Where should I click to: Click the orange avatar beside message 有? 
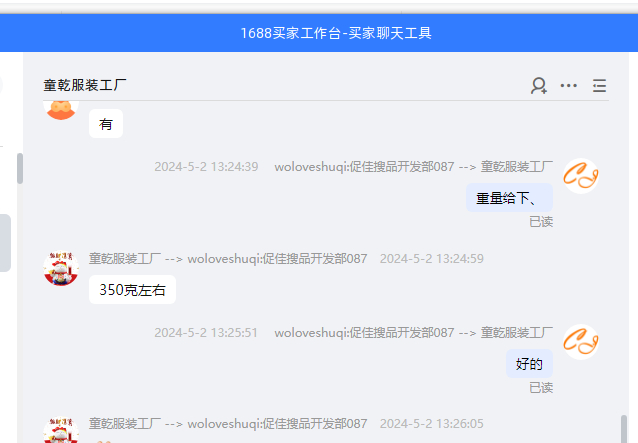click(62, 108)
